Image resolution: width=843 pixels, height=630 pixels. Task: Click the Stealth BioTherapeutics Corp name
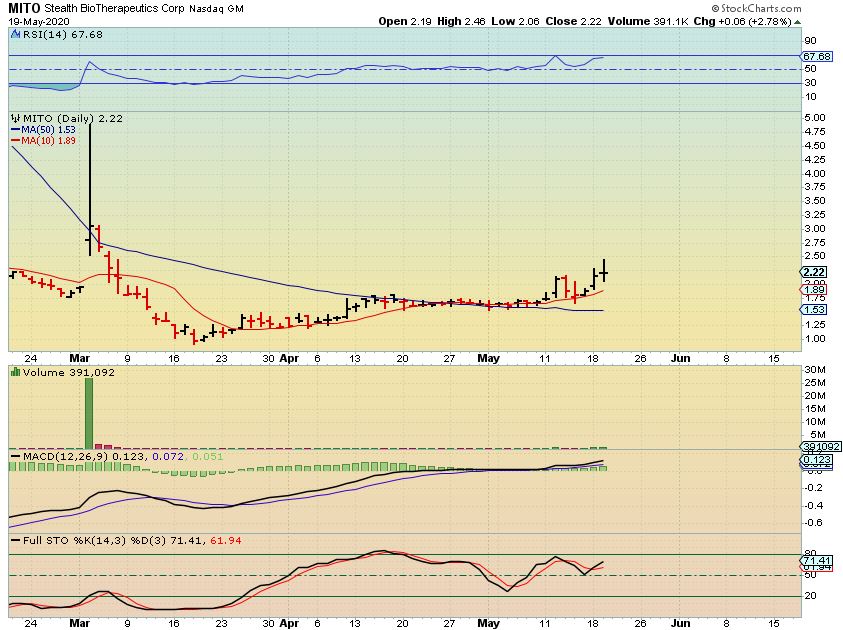(x=115, y=9)
